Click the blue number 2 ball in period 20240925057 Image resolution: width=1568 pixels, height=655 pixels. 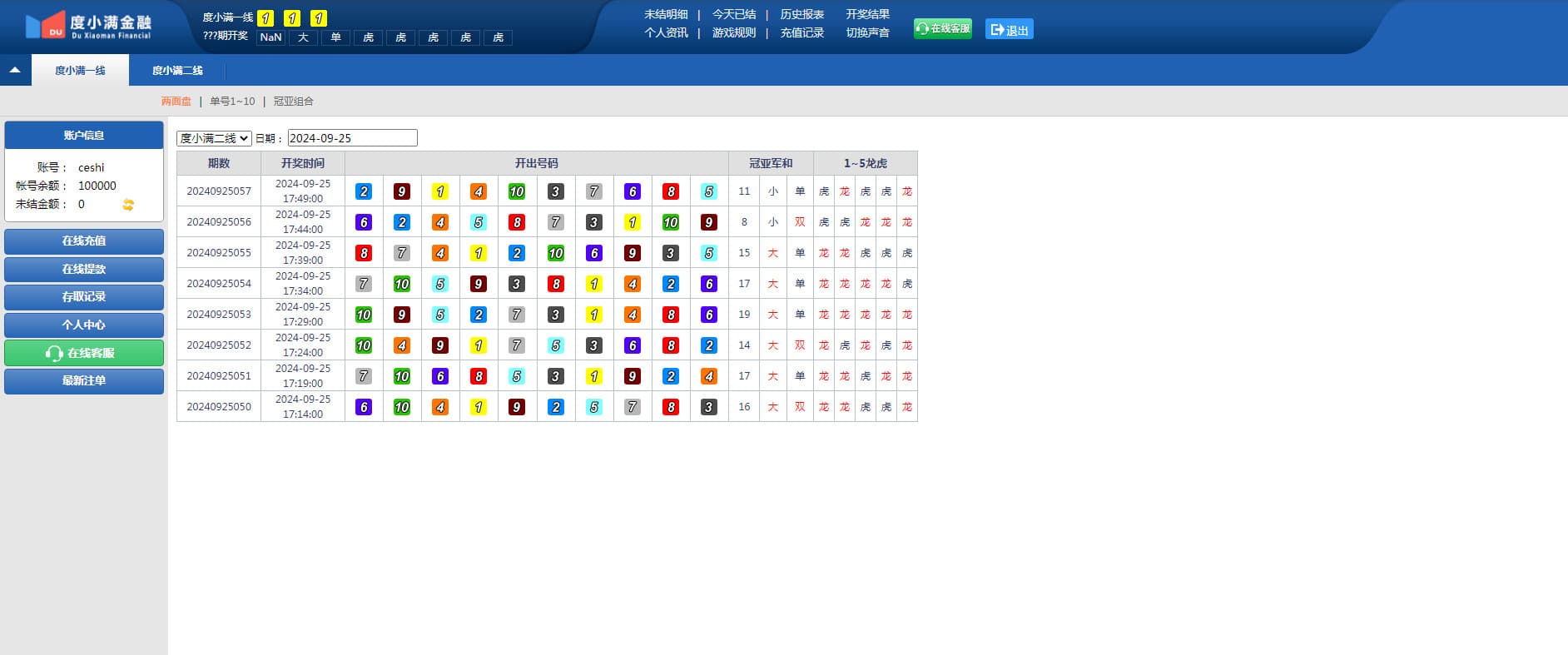coord(364,191)
